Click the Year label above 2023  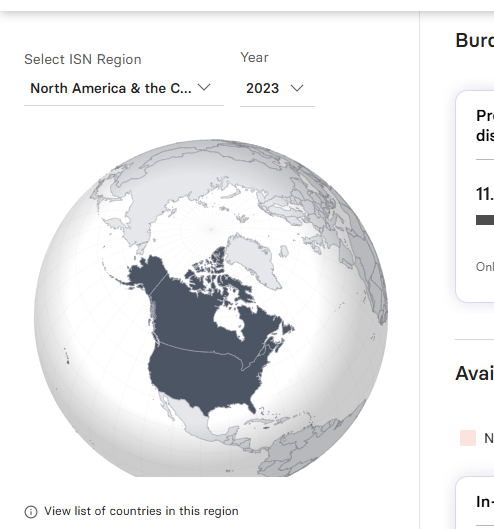(254, 57)
